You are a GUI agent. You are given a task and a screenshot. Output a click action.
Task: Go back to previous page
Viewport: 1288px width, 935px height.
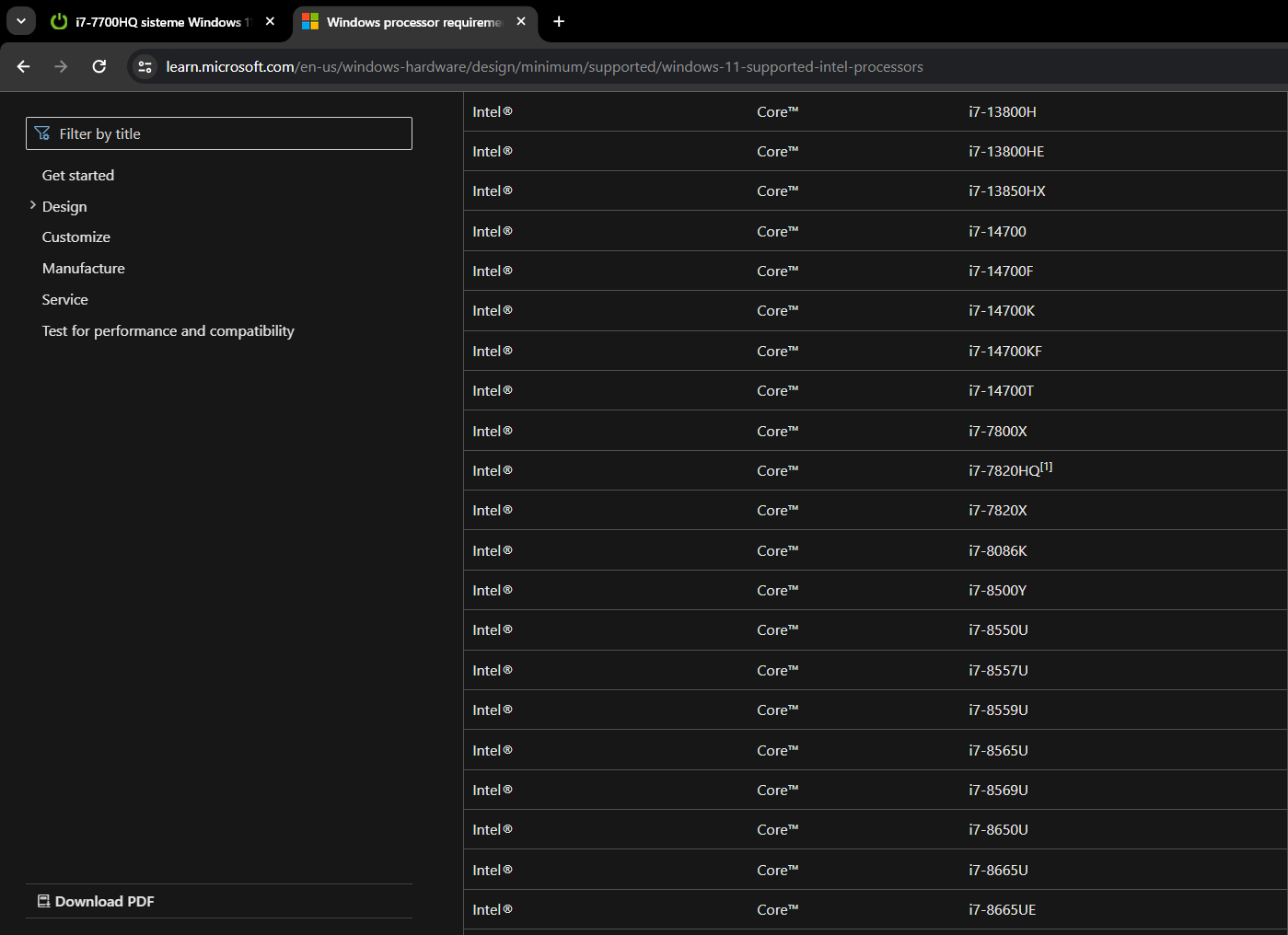[24, 66]
